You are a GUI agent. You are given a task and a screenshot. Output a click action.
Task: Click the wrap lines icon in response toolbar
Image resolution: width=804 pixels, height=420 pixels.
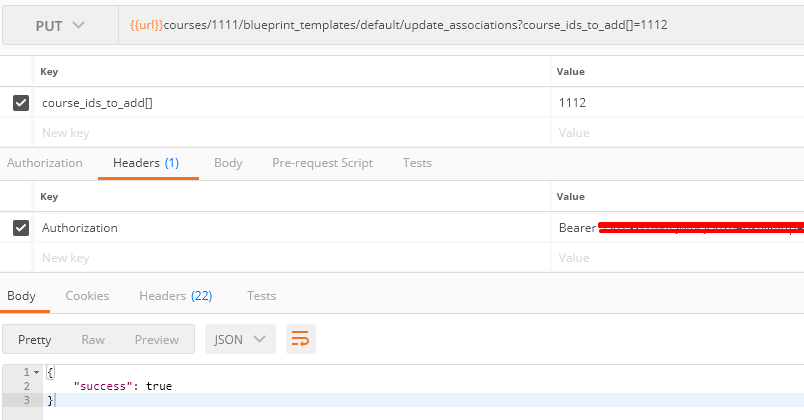click(299, 339)
